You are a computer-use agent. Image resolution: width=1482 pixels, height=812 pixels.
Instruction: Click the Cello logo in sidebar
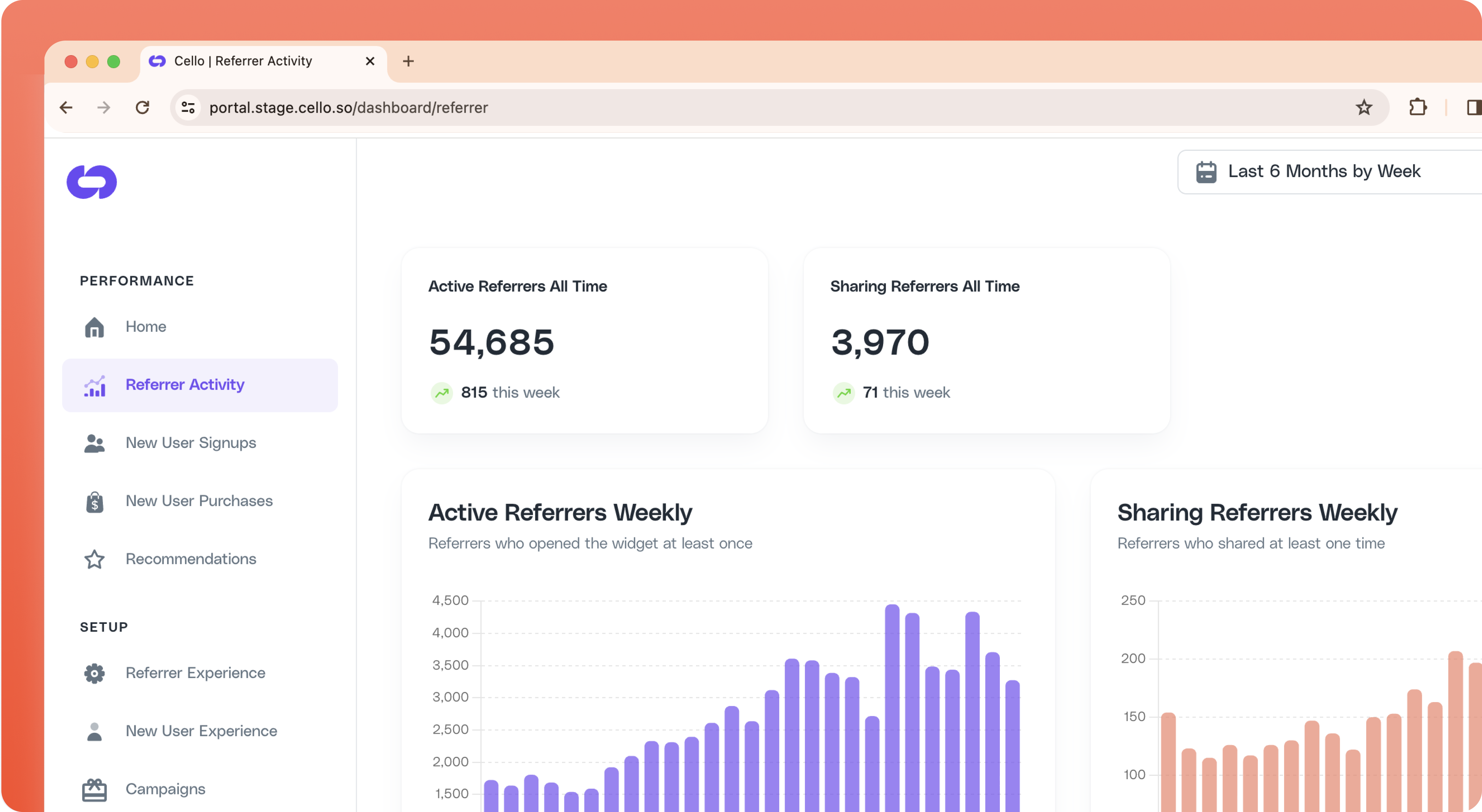(x=91, y=182)
